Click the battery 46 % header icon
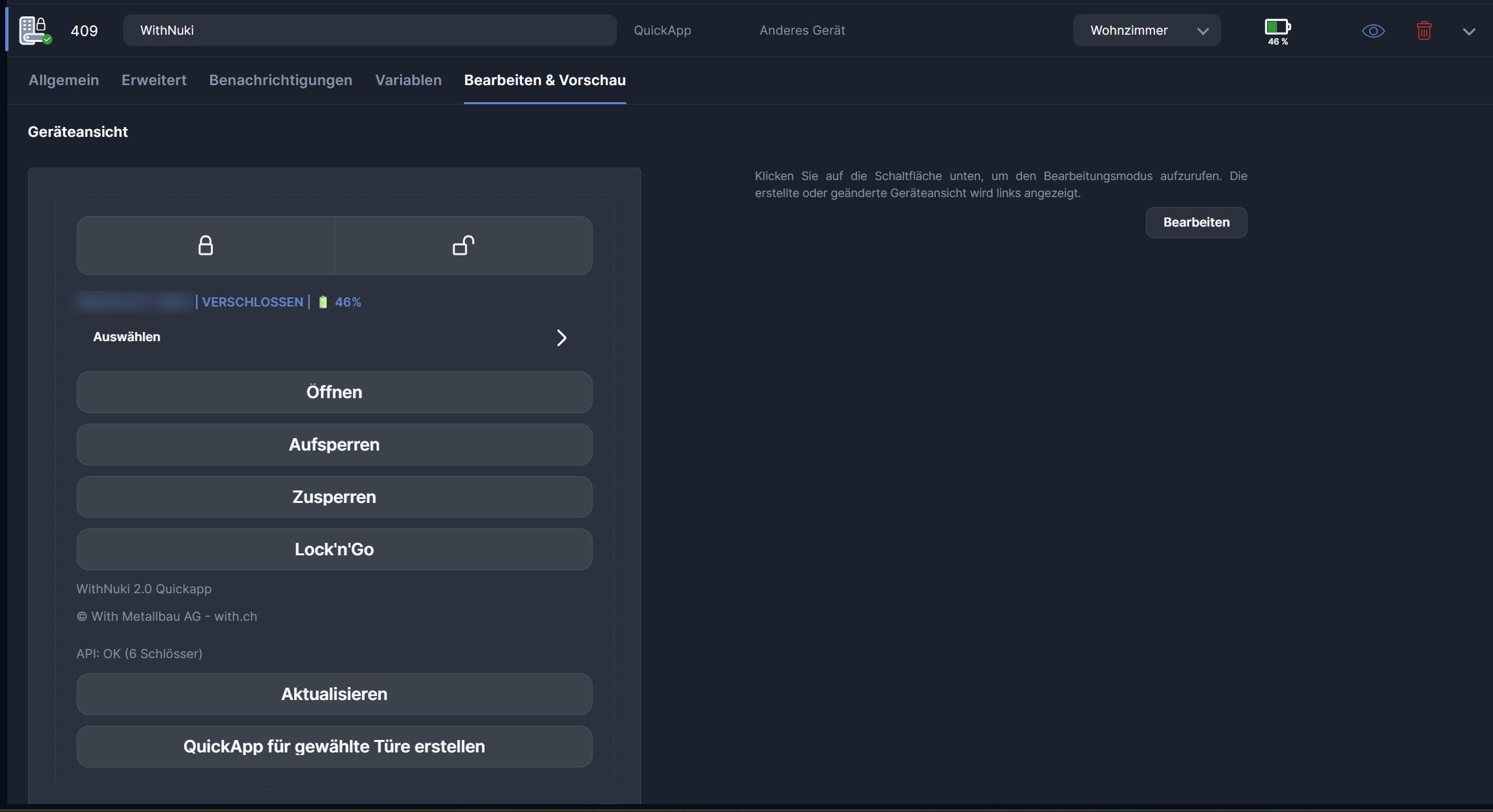The image size is (1493, 812). 1277,31
